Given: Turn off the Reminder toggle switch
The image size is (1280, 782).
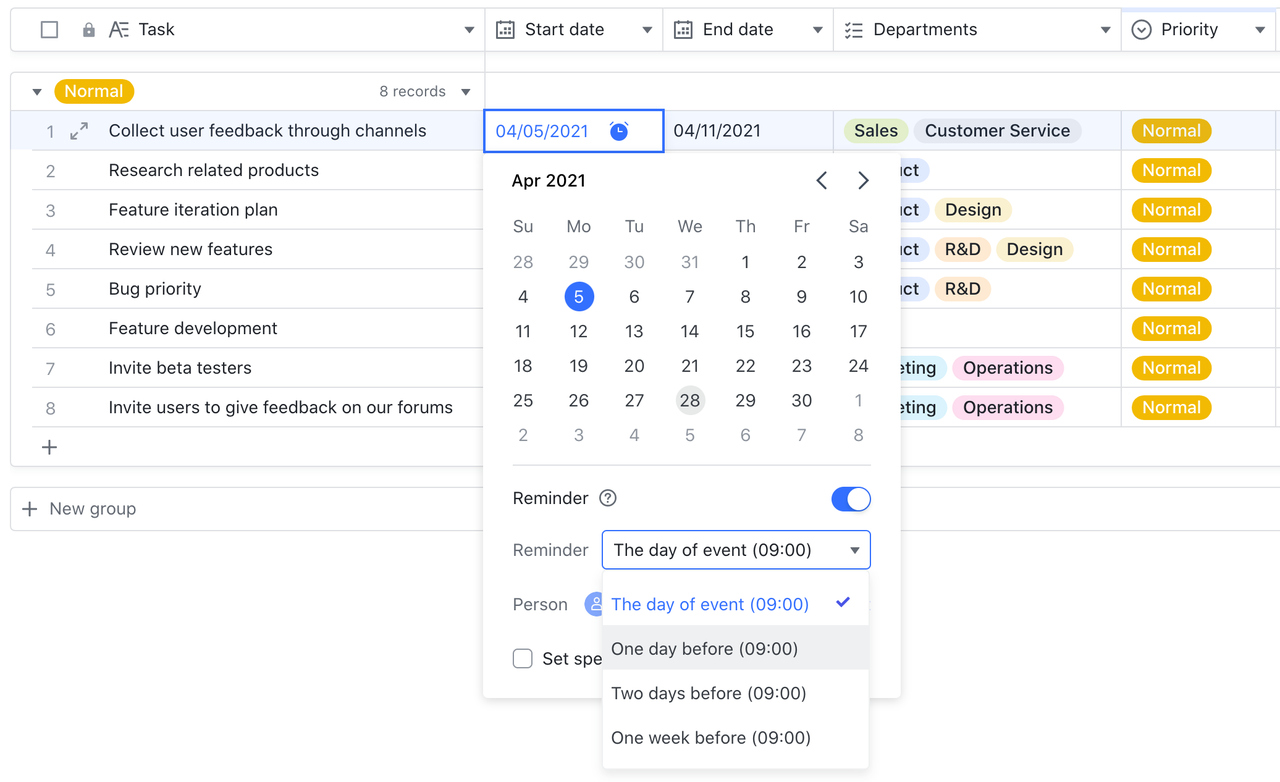Looking at the screenshot, I should click(x=850, y=499).
